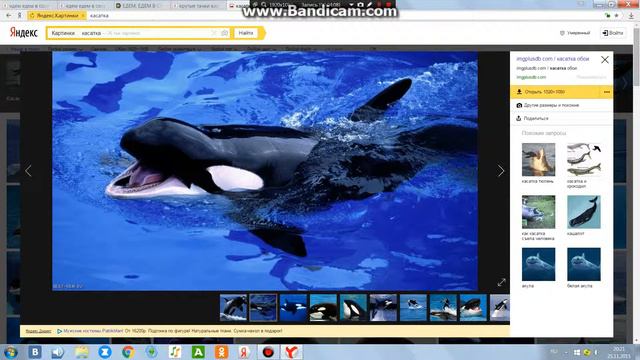Open the белая акула related query thumbnail

coord(584,264)
